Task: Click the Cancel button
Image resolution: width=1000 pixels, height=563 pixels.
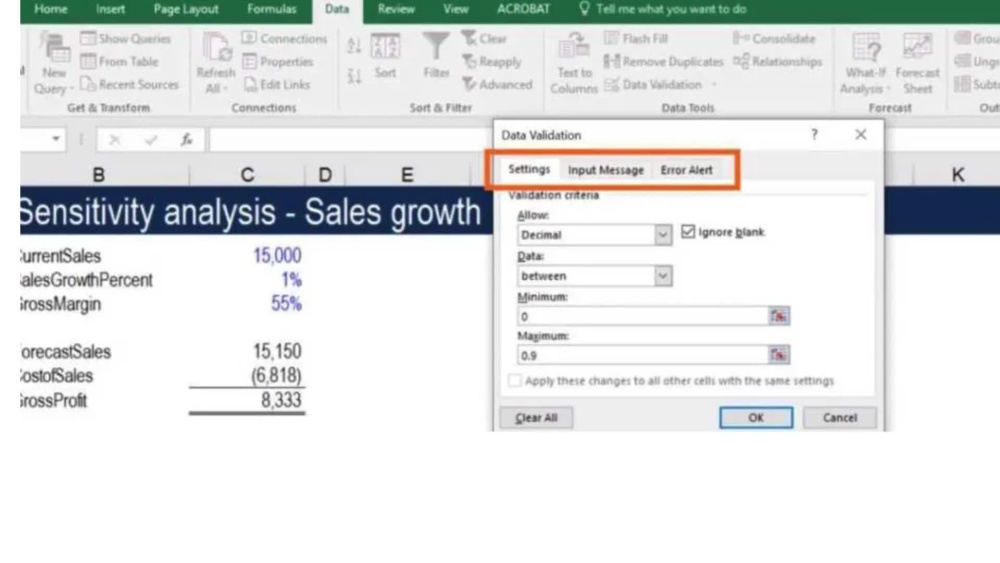Action: 839,418
